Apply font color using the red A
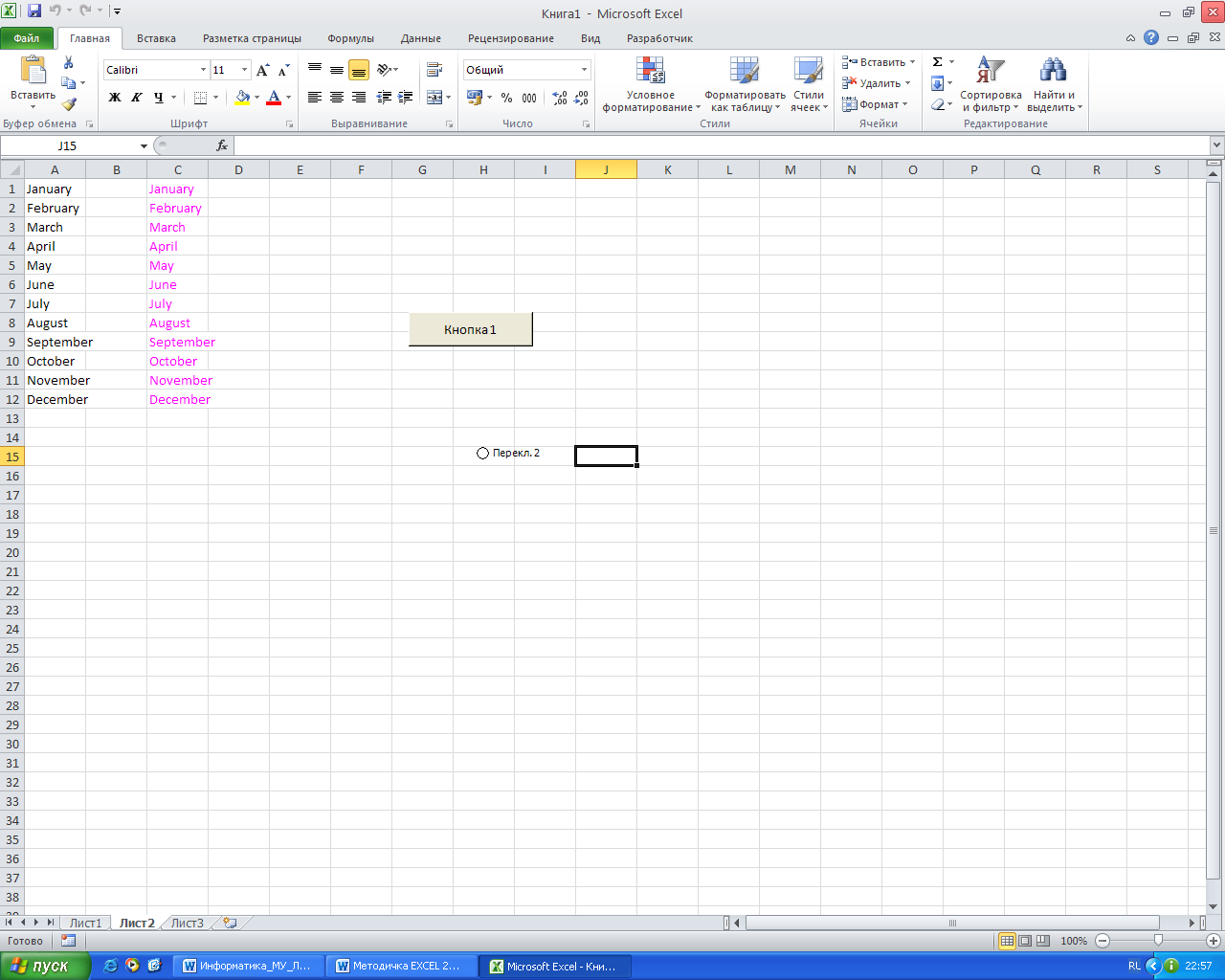 pos(275,98)
